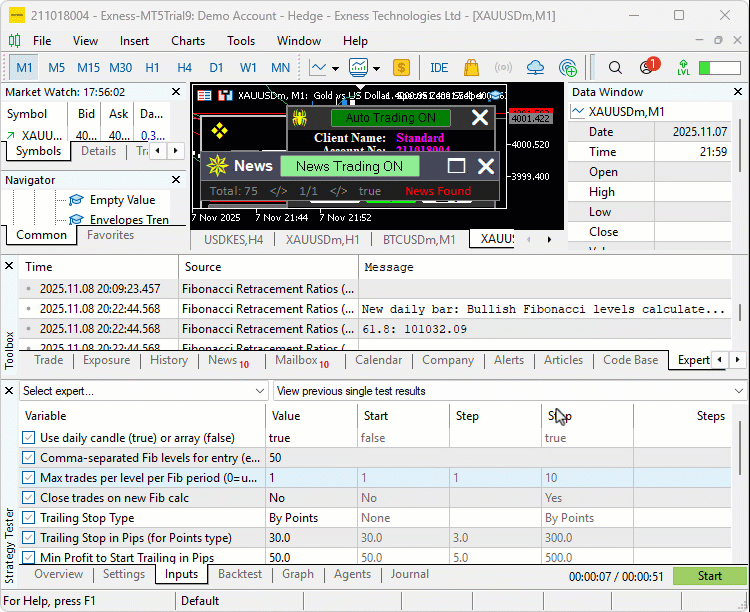This screenshot has height=612, width=750.
Task: Click the yellow spider icon on the chart panel
Action: [x=300, y=118]
